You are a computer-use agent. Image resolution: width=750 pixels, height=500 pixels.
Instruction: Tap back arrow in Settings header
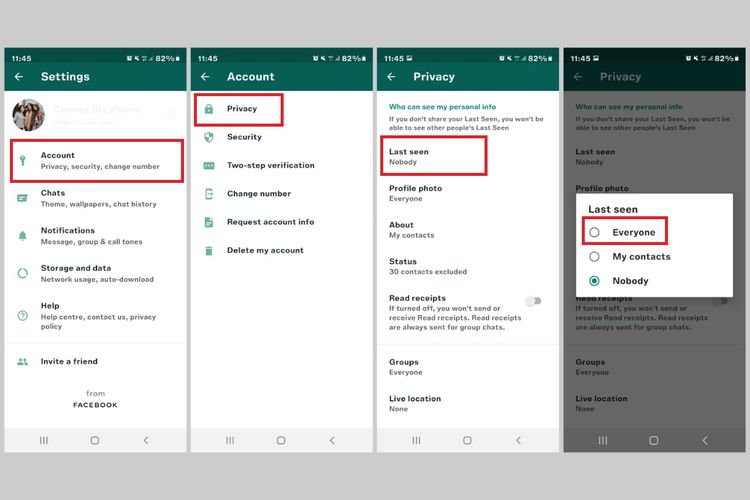(x=19, y=77)
